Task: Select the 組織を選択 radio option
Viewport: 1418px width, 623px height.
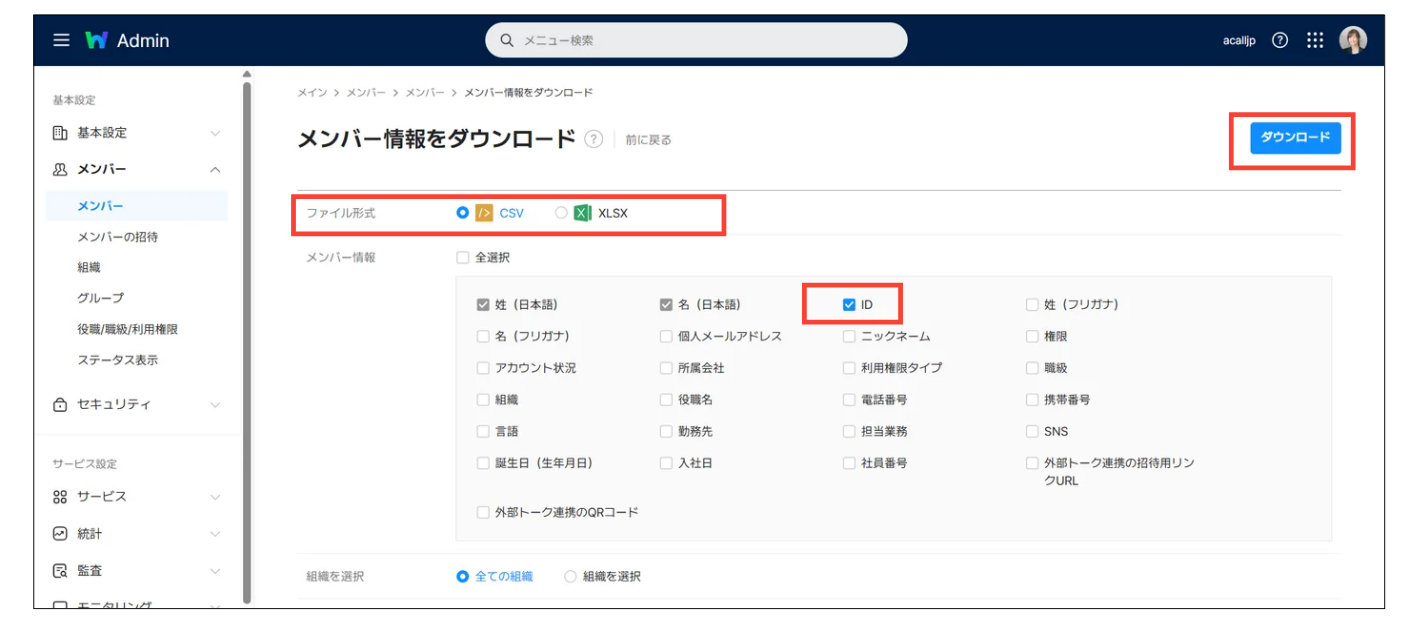Action: (x=571, y=576)
